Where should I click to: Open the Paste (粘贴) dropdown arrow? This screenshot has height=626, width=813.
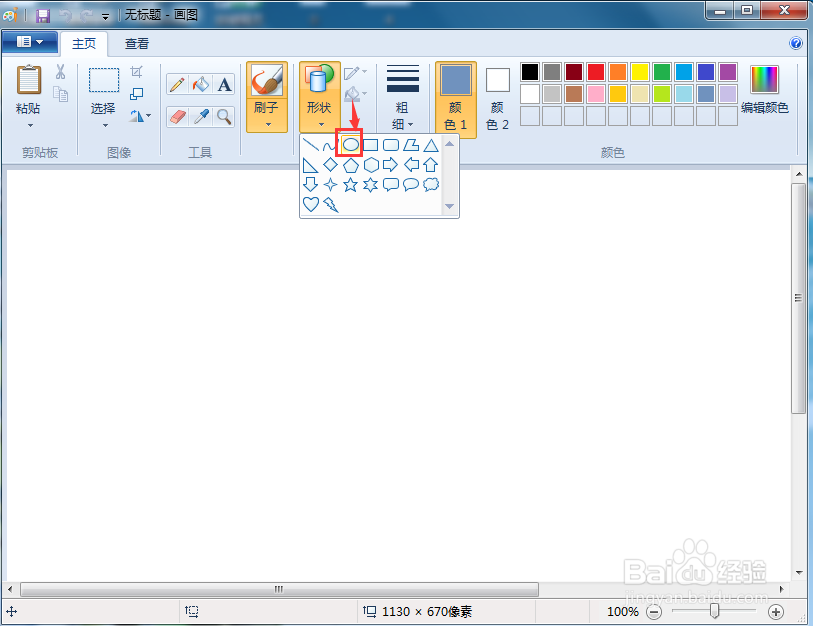pyautogui.click(x=30, y=126)
